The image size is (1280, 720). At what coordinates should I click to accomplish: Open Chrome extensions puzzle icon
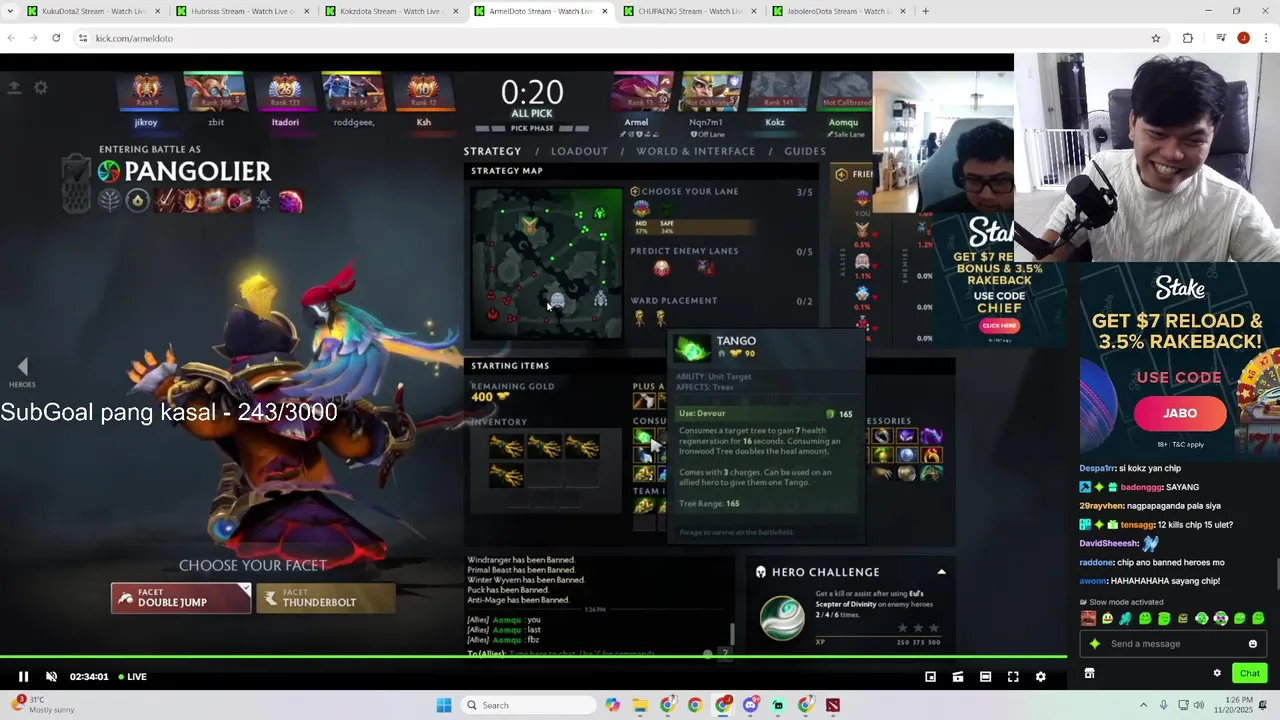(x=1188, y=38)
